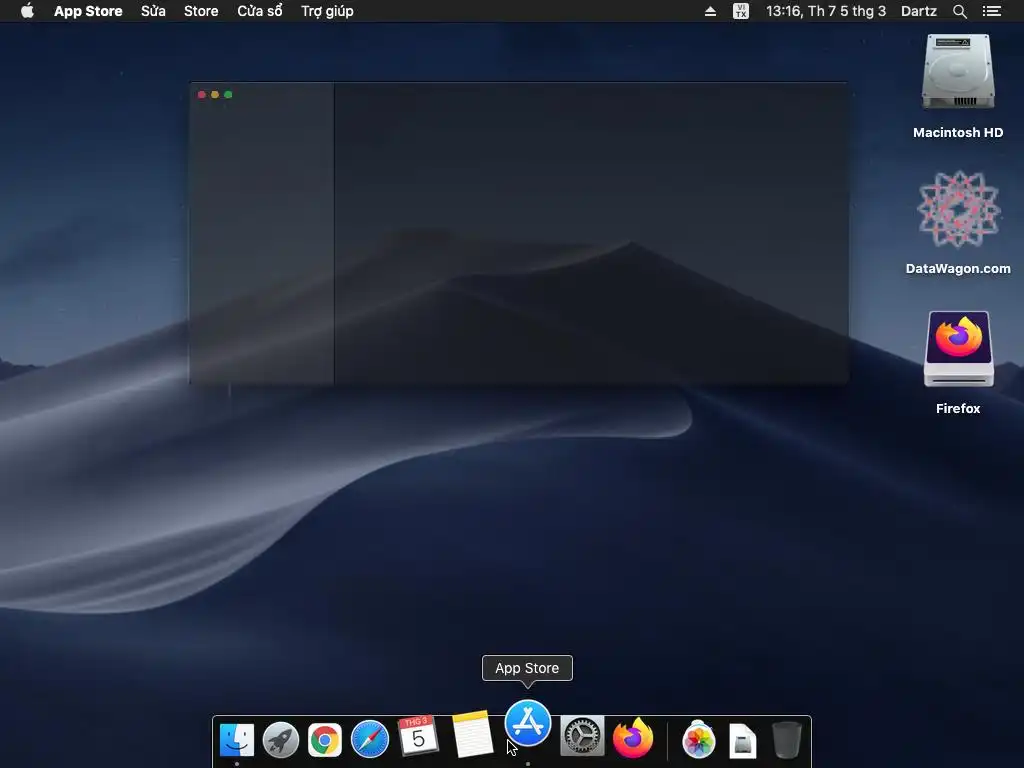Open the App Store menu in menu bar
Screen dimensions: 1024x768
click(88, 11)
